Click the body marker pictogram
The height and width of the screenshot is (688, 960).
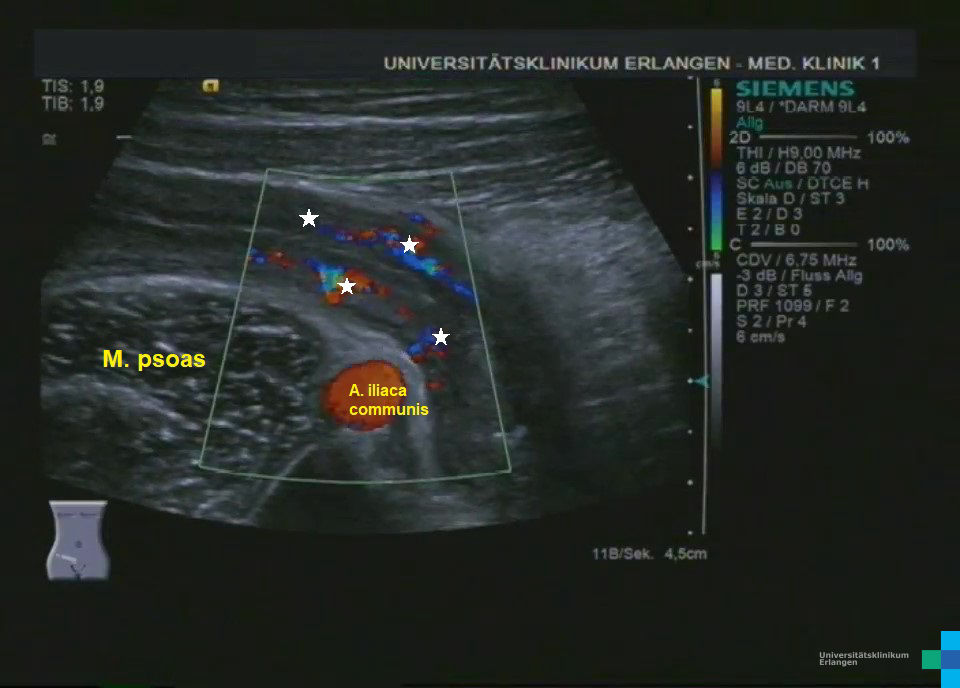coord(77,540)
